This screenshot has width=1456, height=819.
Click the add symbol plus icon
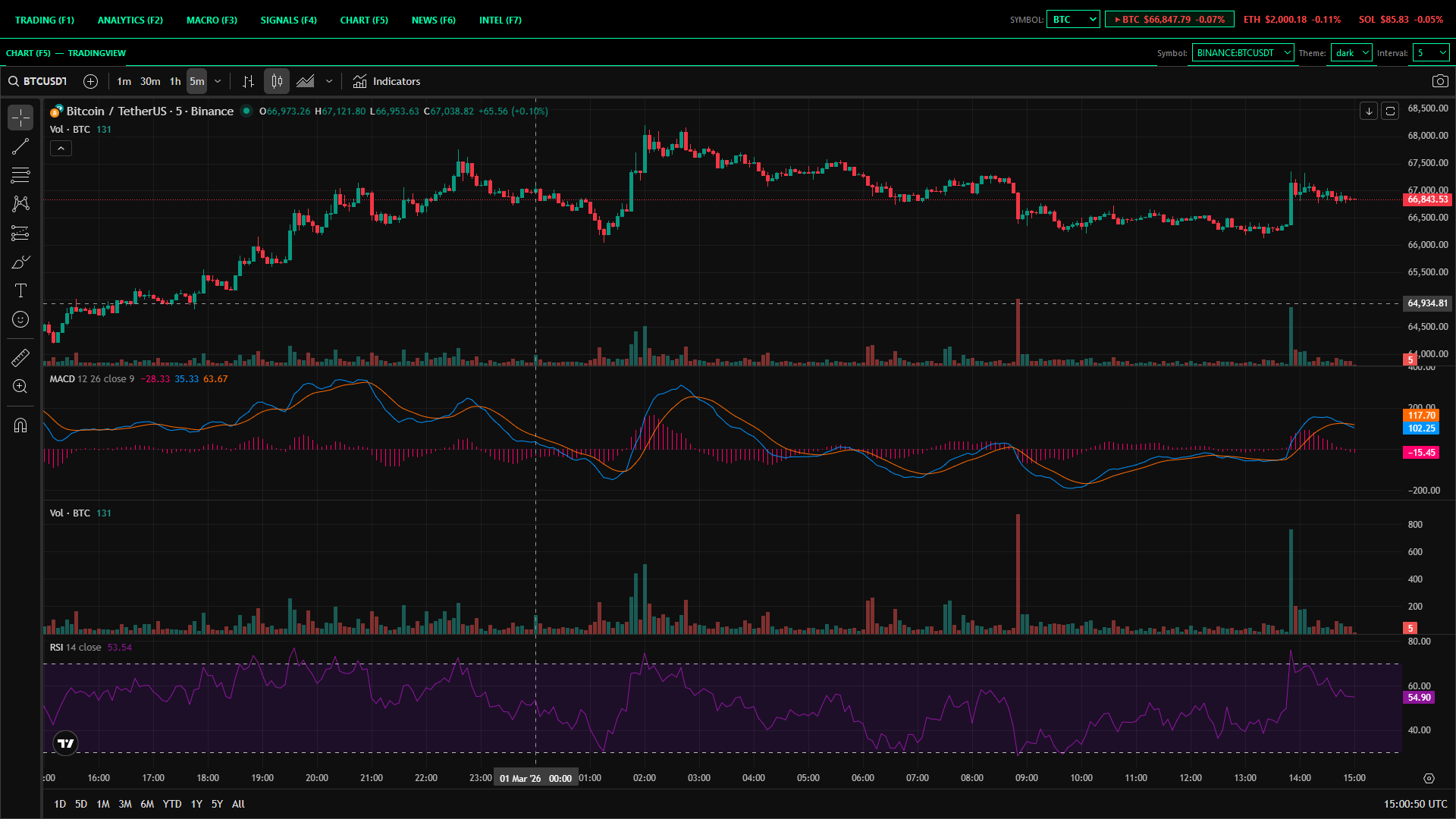(90, 81)
